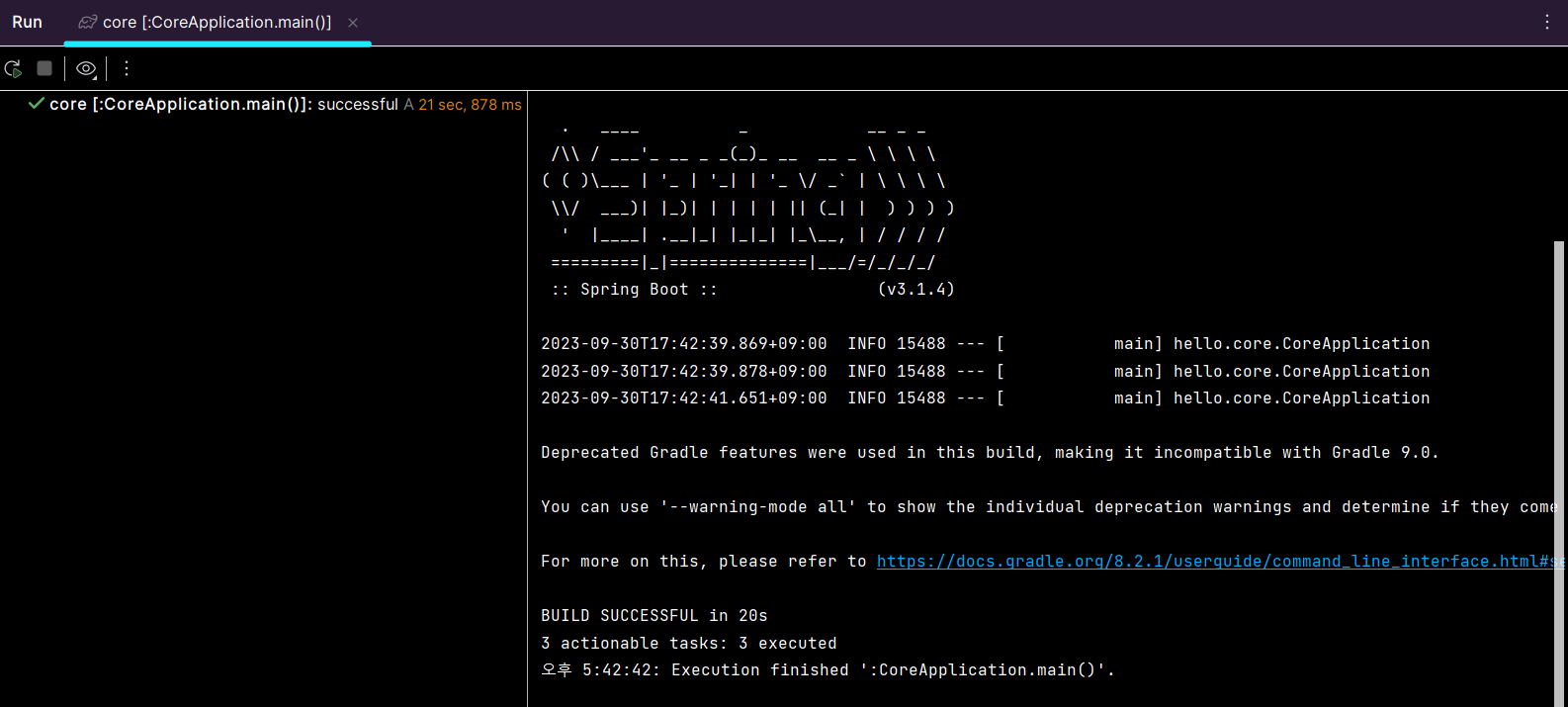Click the log line timestamped 17:42:41.651
Image resolution: width=1568 pixels, height=707 pixels.
[x=986, y=398]
